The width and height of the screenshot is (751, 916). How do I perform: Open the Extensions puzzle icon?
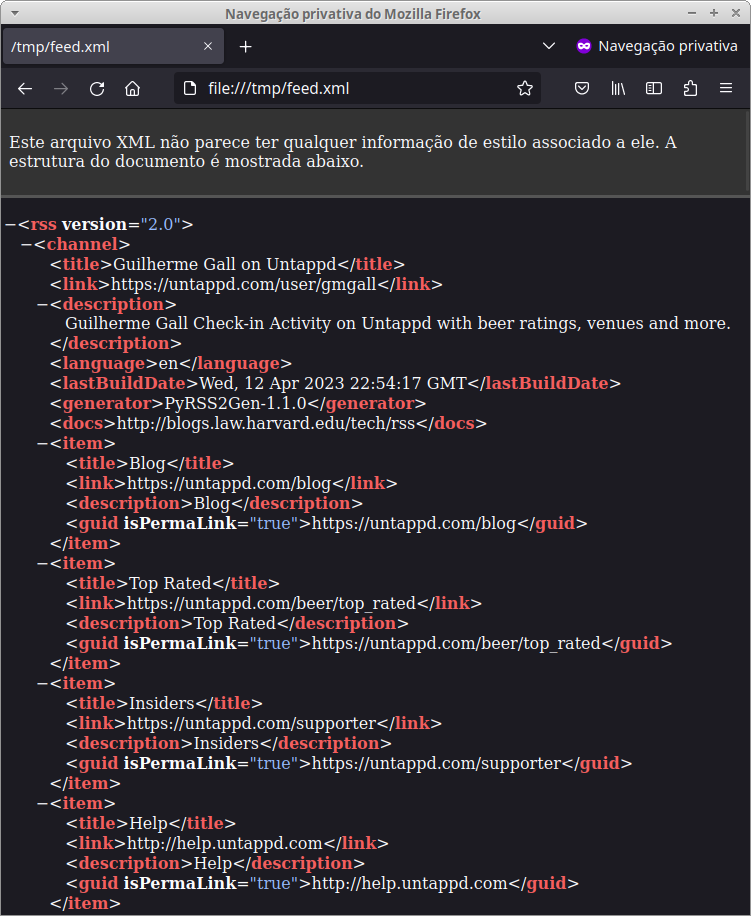point(690,88)
